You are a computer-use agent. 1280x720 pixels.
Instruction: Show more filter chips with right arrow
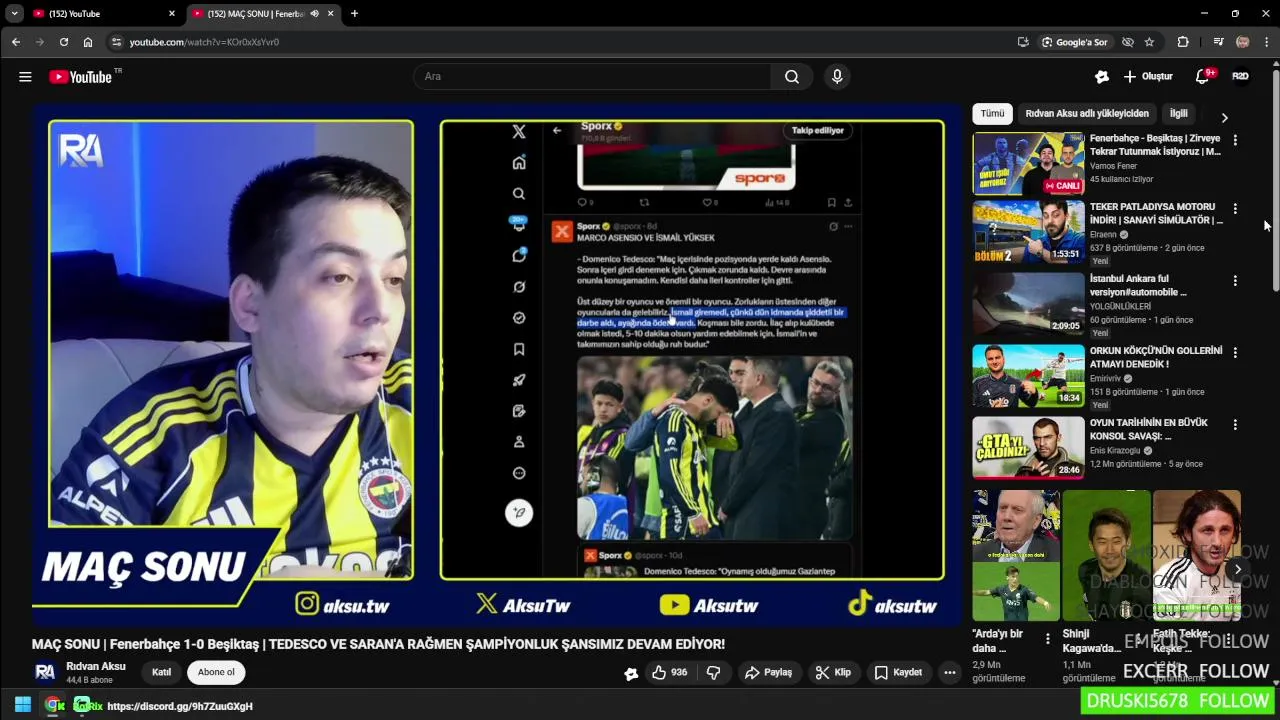coord(1224,117)
